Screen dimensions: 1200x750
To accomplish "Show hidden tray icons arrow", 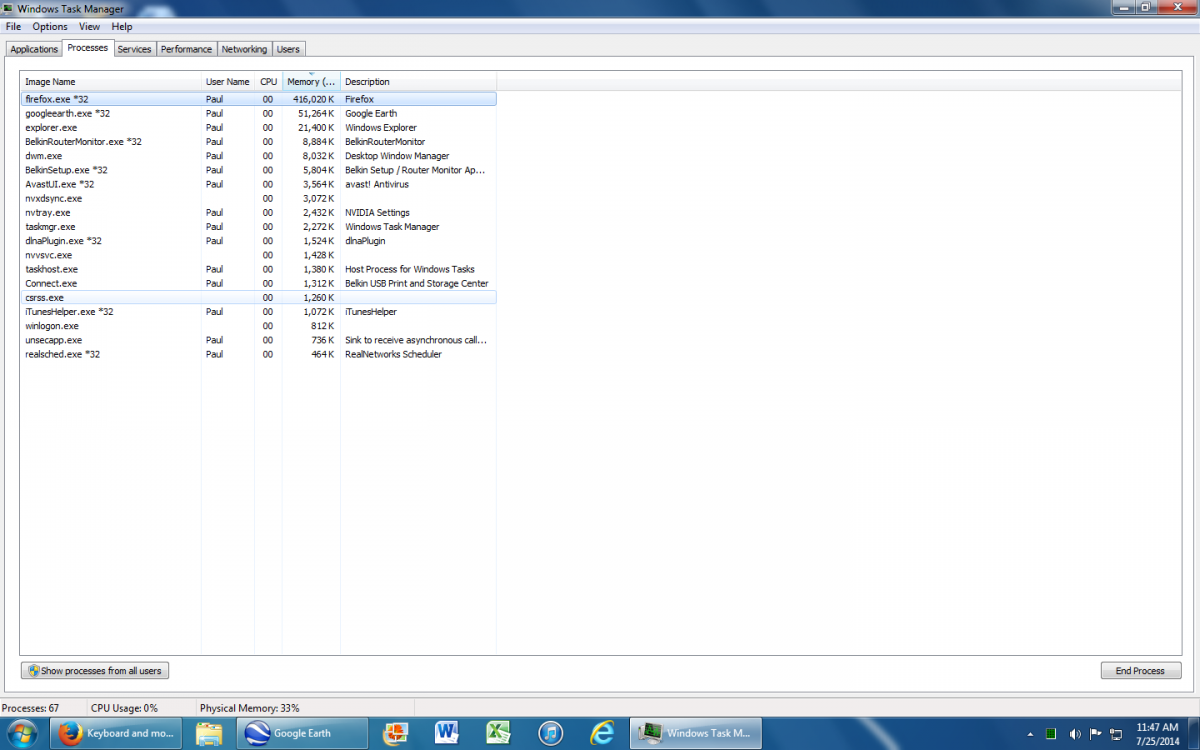I will [x=1029, y=733].
